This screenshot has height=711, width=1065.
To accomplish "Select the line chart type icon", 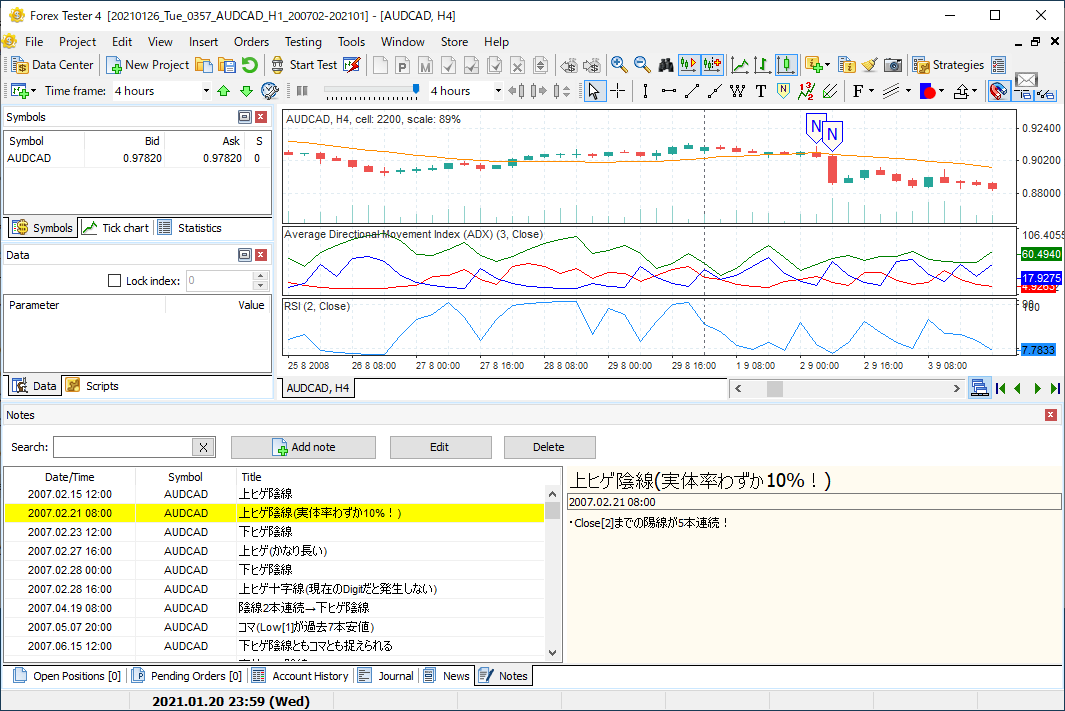I will pos(739,65).
